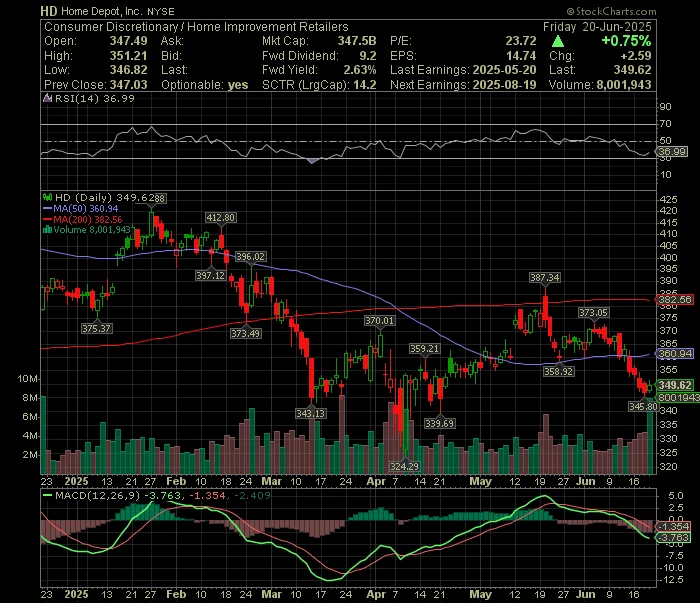Click the Fwd Yield value 2.63%
The image size is (700, 603).
coord(360,70)
